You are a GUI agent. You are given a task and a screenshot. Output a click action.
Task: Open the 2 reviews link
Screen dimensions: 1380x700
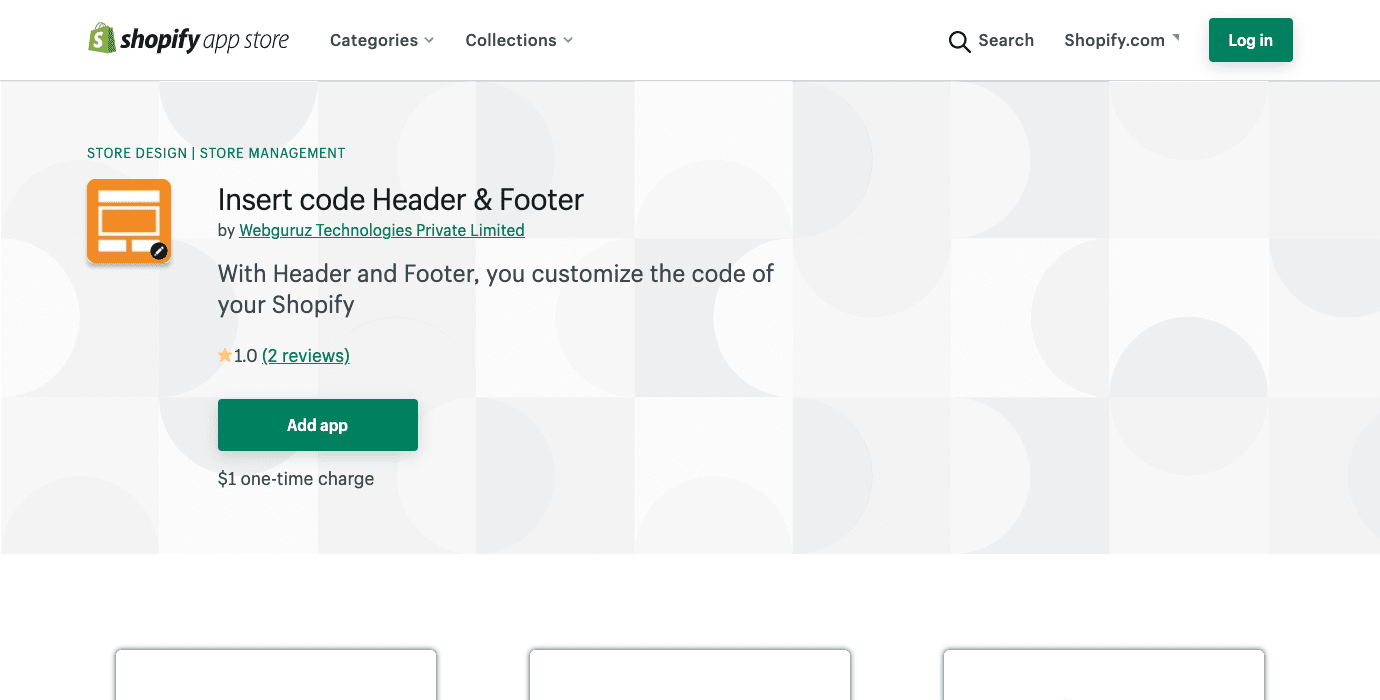click(x=305, y=355)
